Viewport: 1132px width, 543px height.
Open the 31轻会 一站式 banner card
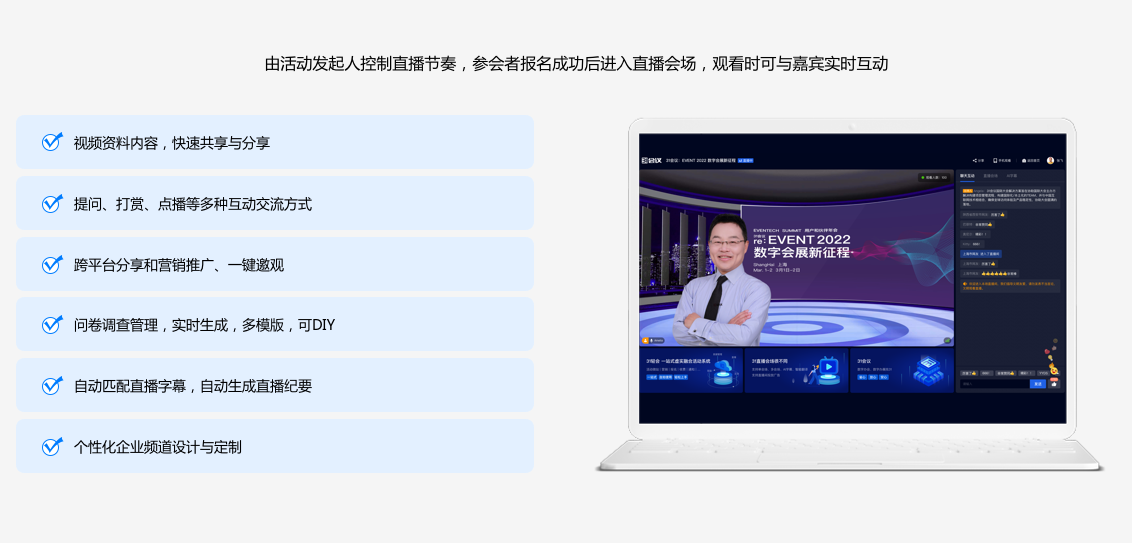point(691,370)
